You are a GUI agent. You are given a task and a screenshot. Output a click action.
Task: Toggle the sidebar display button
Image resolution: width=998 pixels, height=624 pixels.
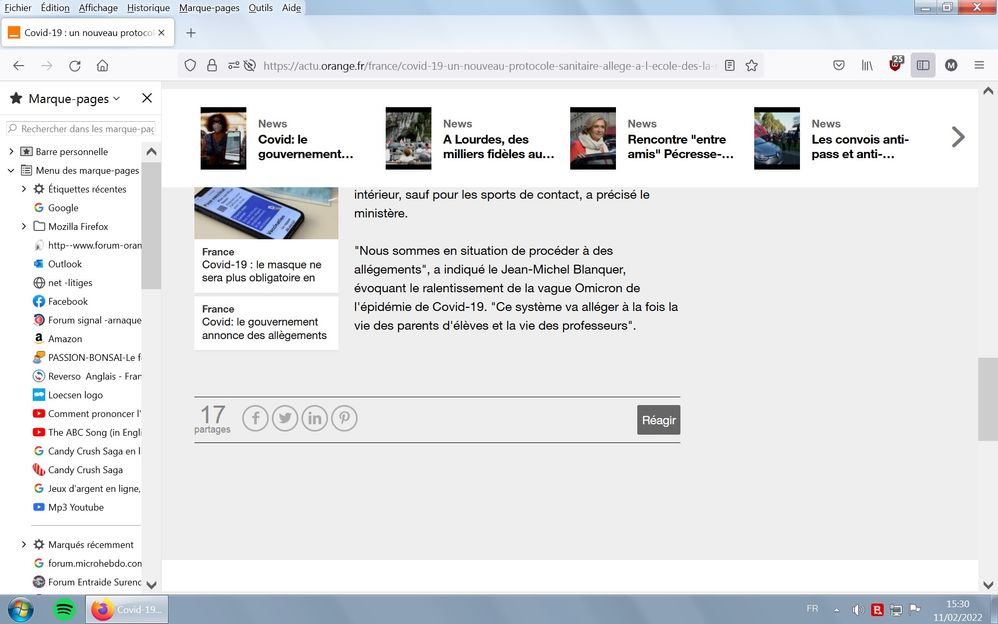922,66
